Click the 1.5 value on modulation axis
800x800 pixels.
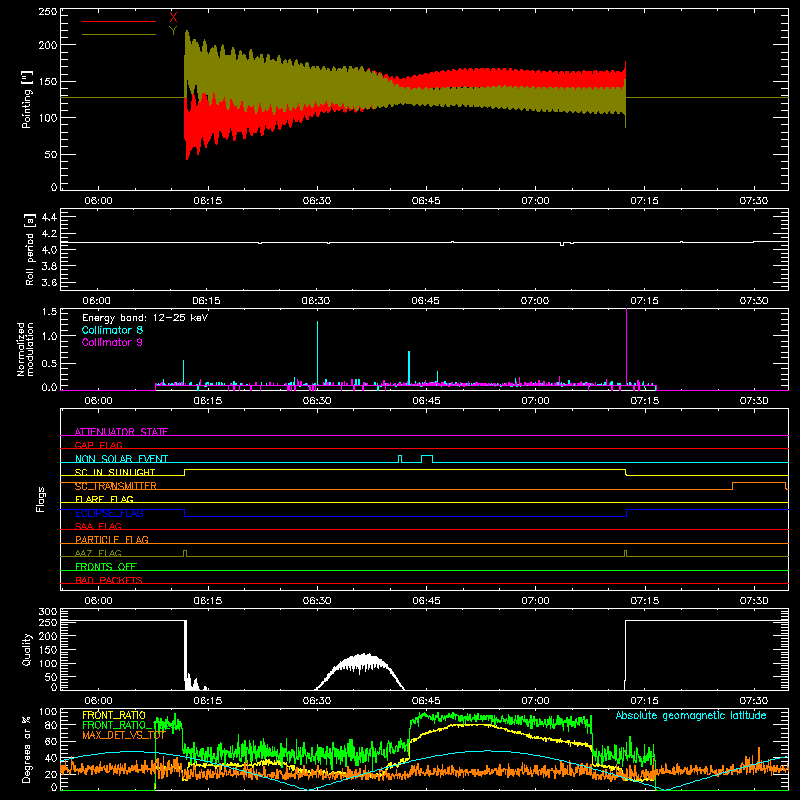[x=49, y=312]
